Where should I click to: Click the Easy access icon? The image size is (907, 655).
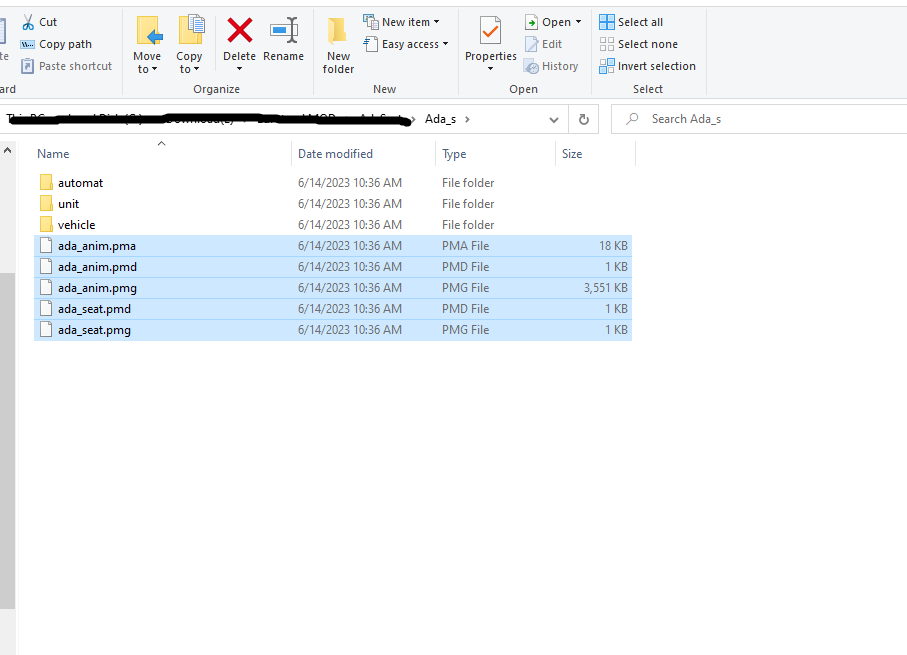(x=371, y=44)
